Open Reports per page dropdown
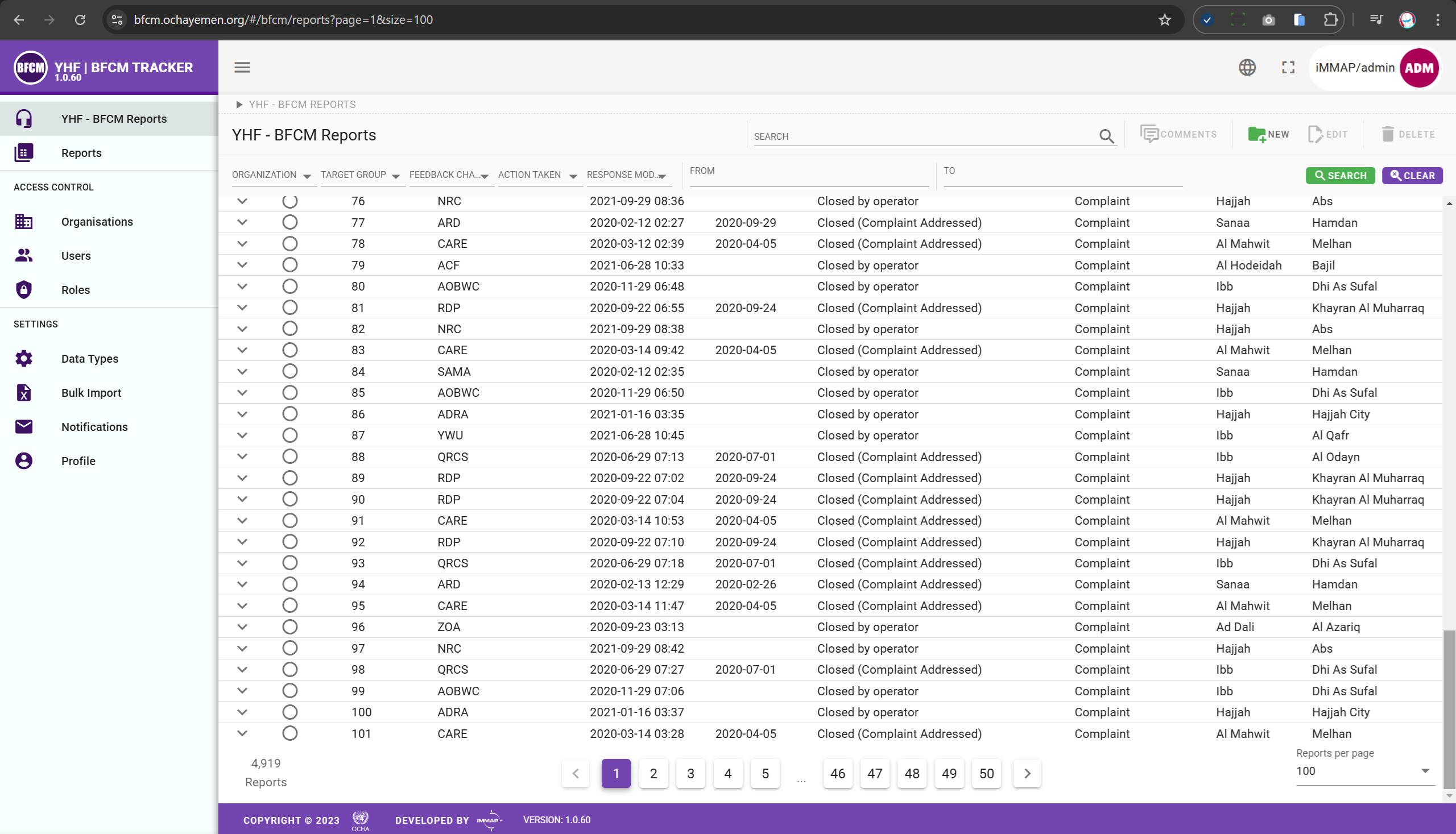Screen dimensions: 1456x834 (x=1364, y=771)
